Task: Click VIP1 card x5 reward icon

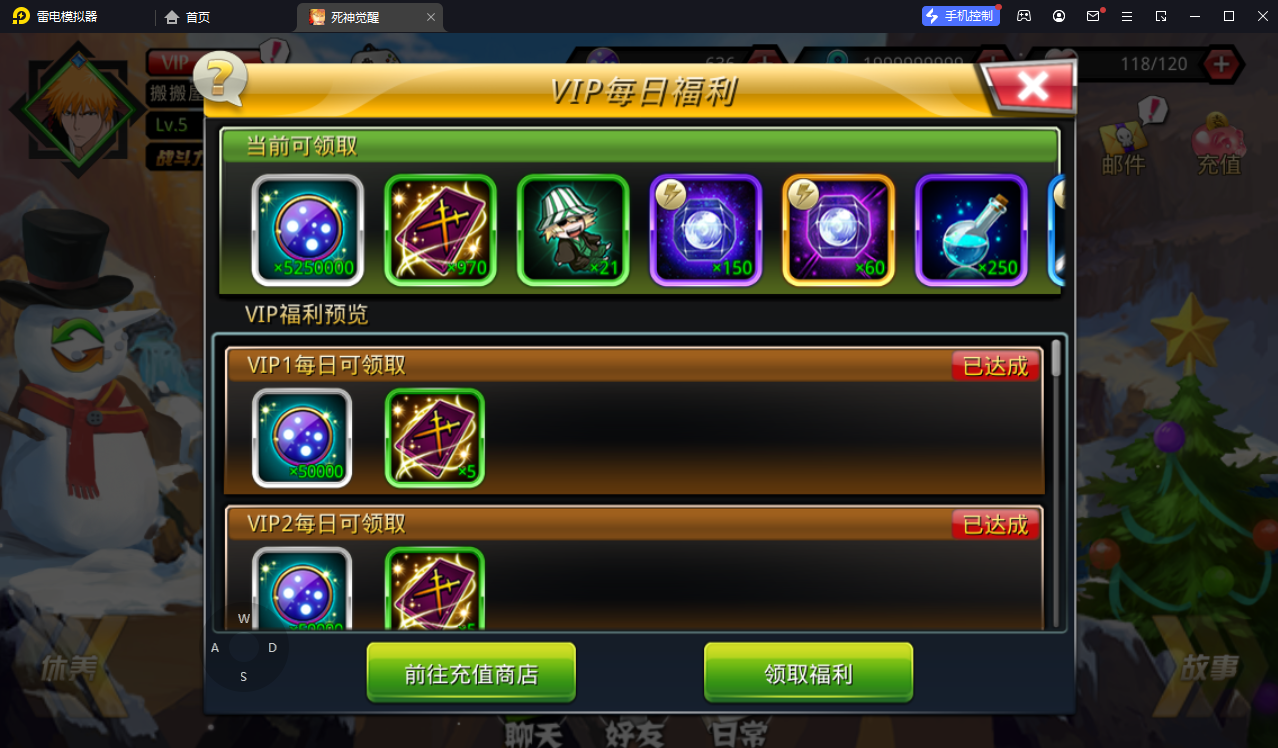Action: click(435, 438)
